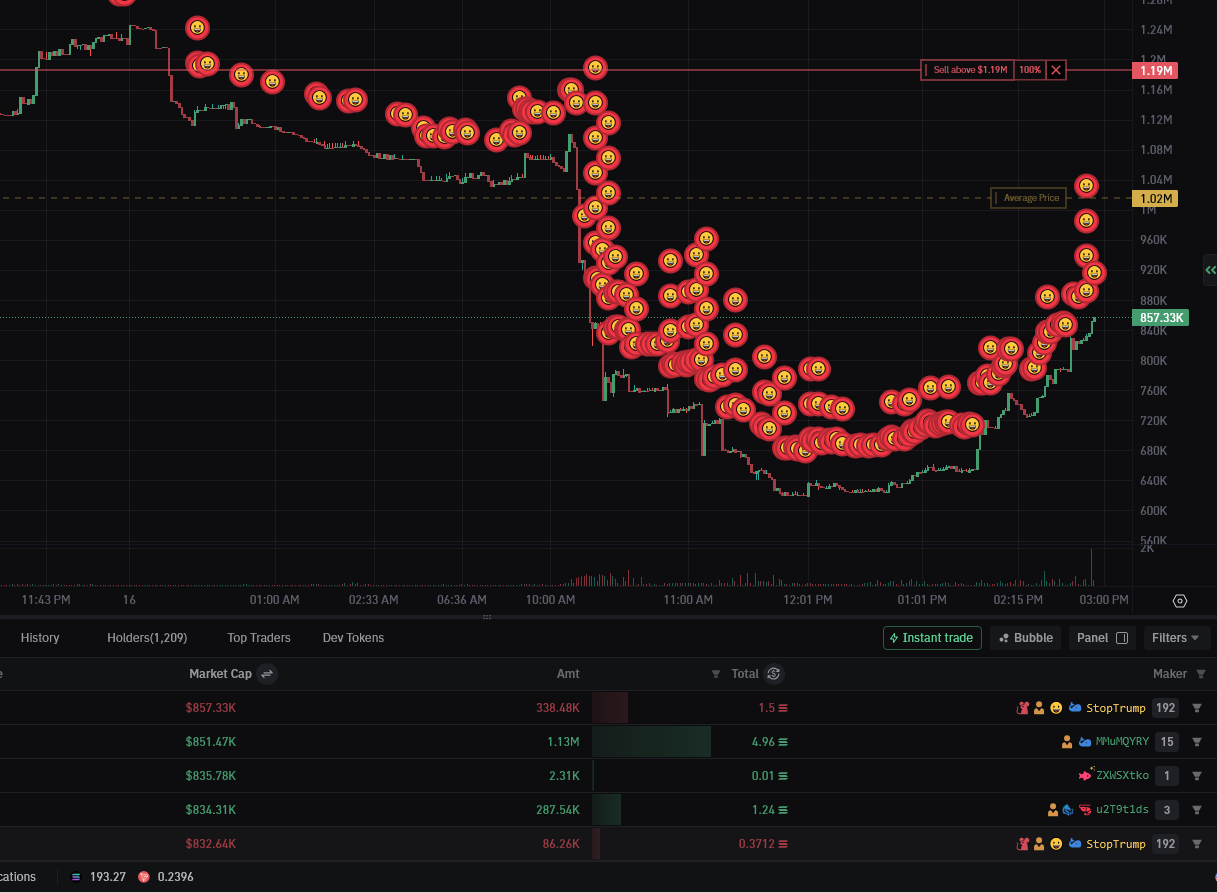Click the $835.78K market cap cell
This screenshot has height=893, width=1217.
click(x=211, y=776)
